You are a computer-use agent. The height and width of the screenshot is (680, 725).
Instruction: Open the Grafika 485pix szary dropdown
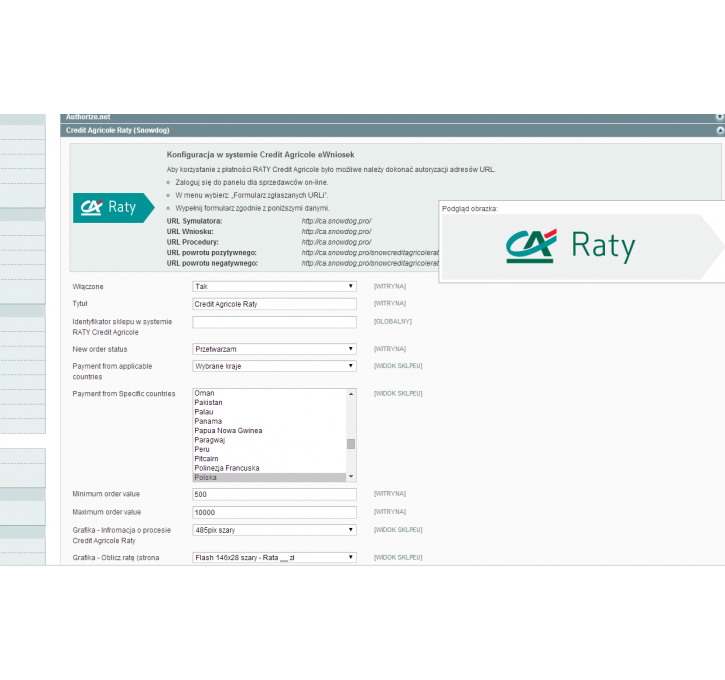point(274,530)
